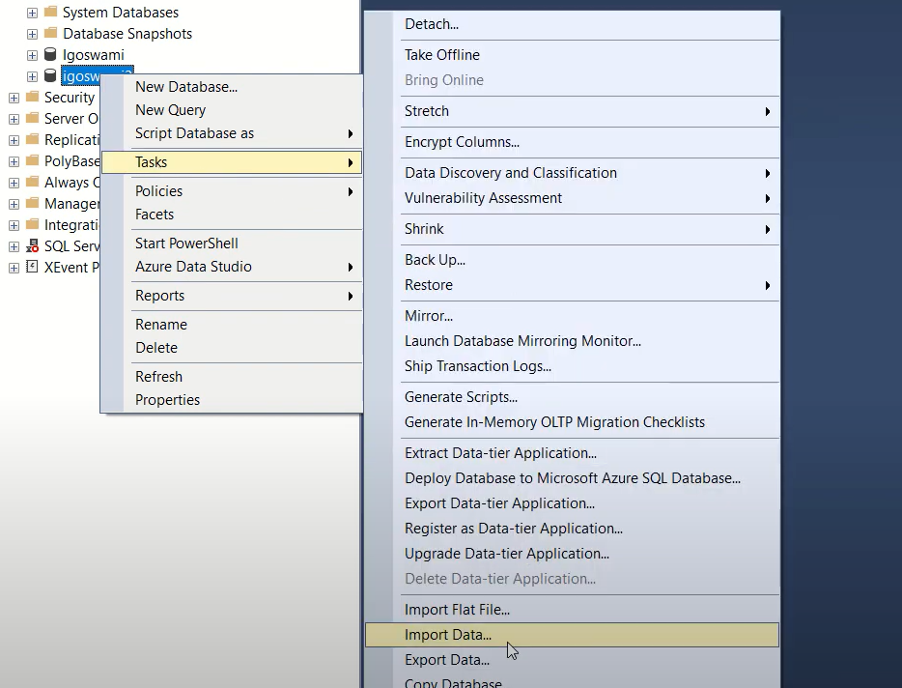The height and width of the screenshot is (688, 902).
Task: Click the System Databases folder icon
Action: [x=51, y=13]
